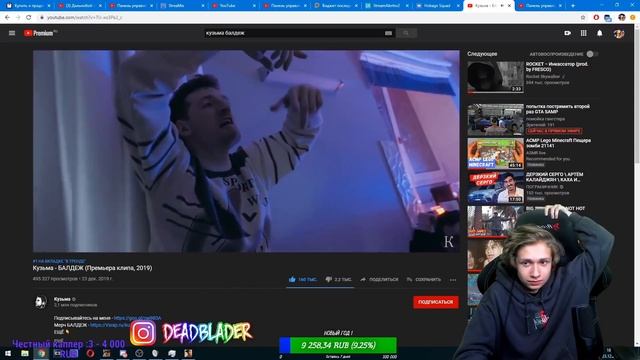Click the red Подписаться subscribe button

coord(436,302)
